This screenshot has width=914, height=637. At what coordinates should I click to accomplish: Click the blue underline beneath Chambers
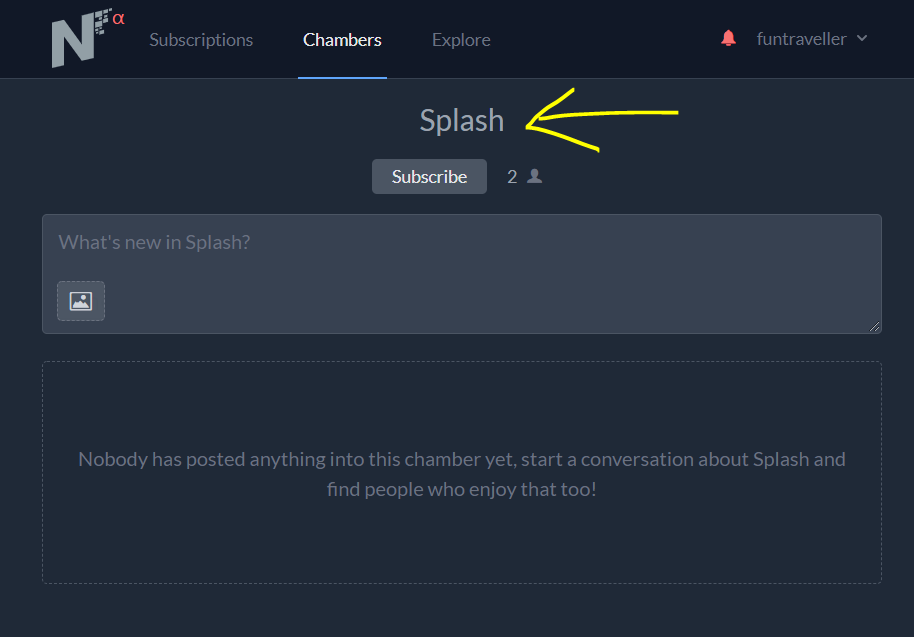(x=342, y=77)
